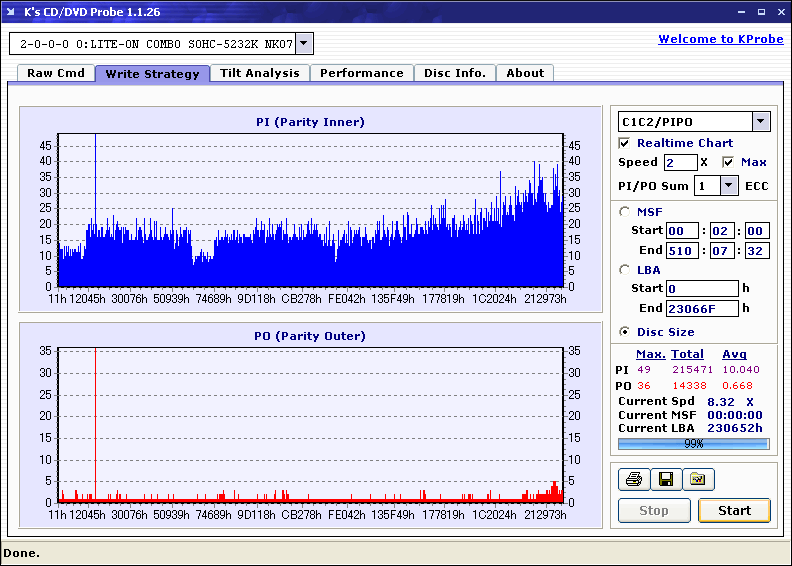The image size is (792, 566).
Task: Choose the Disc Size radio option
Action: point(625,332)
